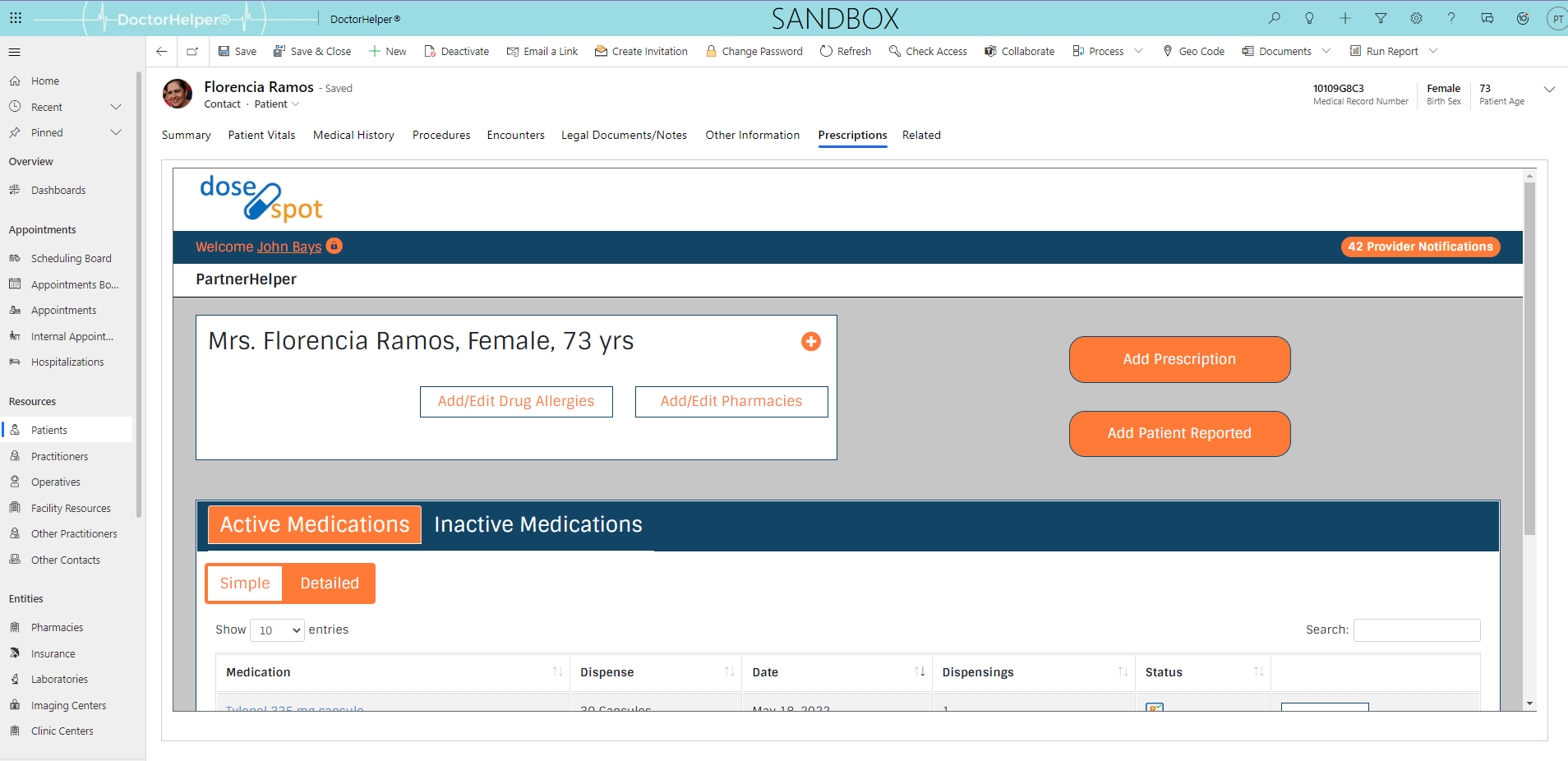
Task: Go back using the left arrow icon
Action: coord(162,51)
